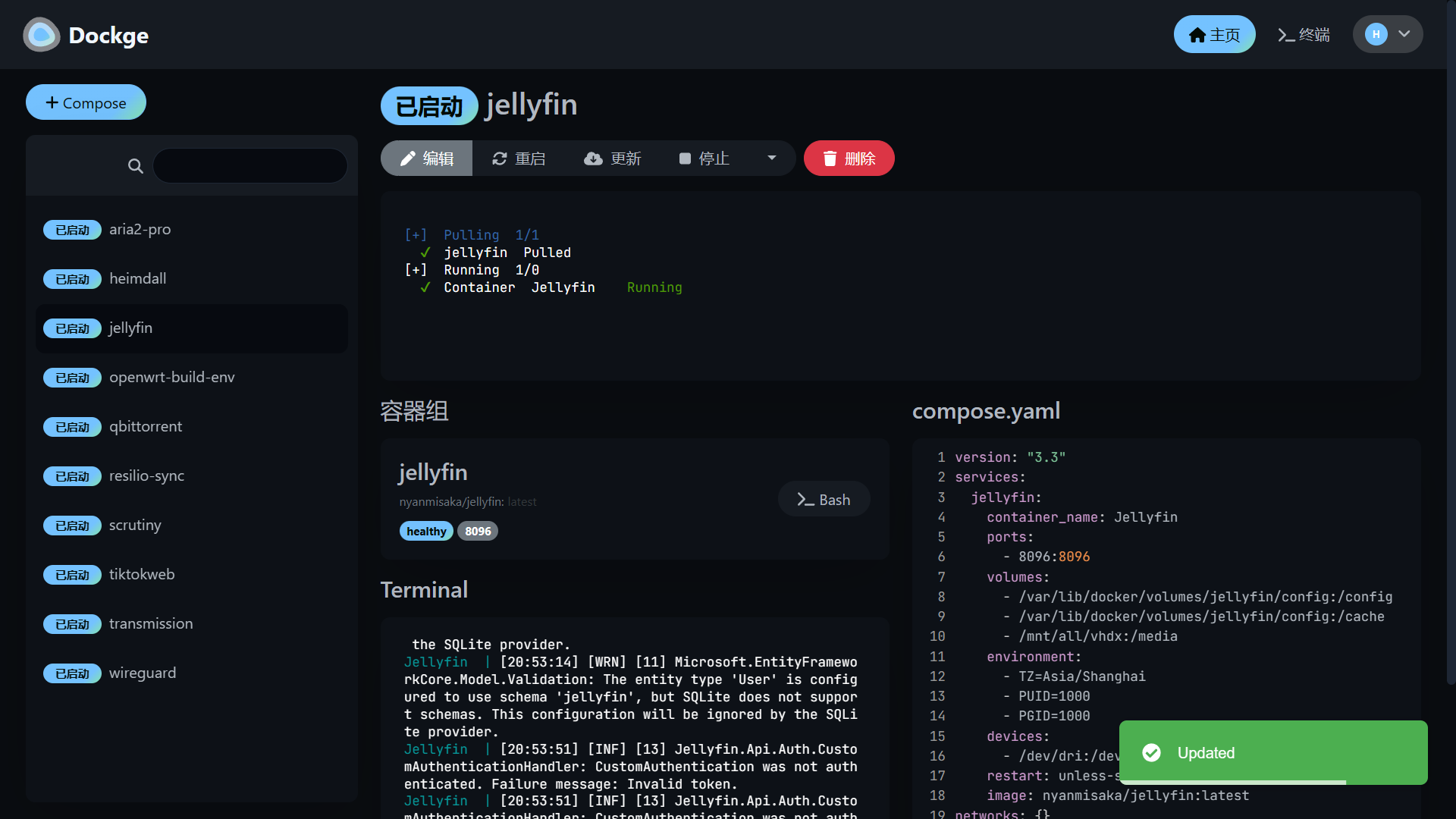The height and width of the screenshot is (819, 1456).
Task: Click the stop (停止) button
Action: coord(704,158)
